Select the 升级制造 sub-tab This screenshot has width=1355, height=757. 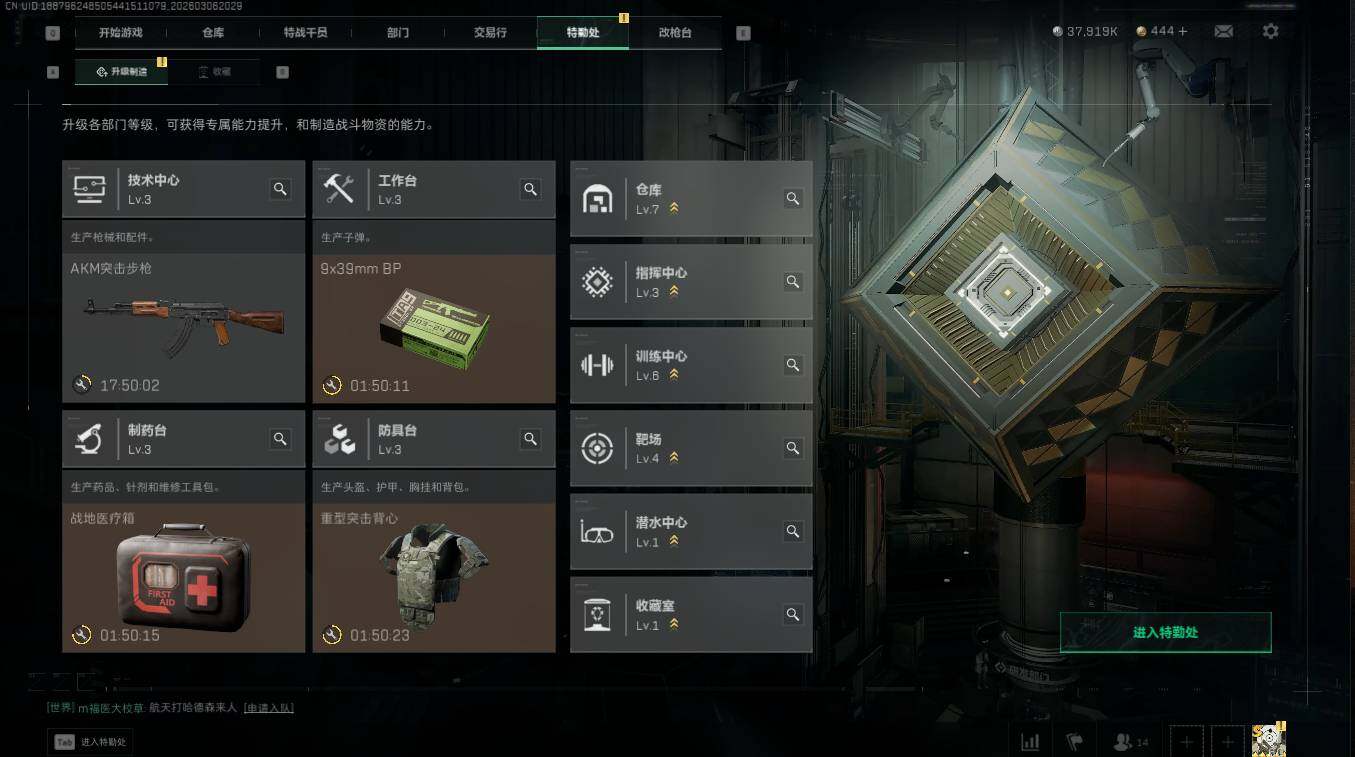tap(129, 72)
